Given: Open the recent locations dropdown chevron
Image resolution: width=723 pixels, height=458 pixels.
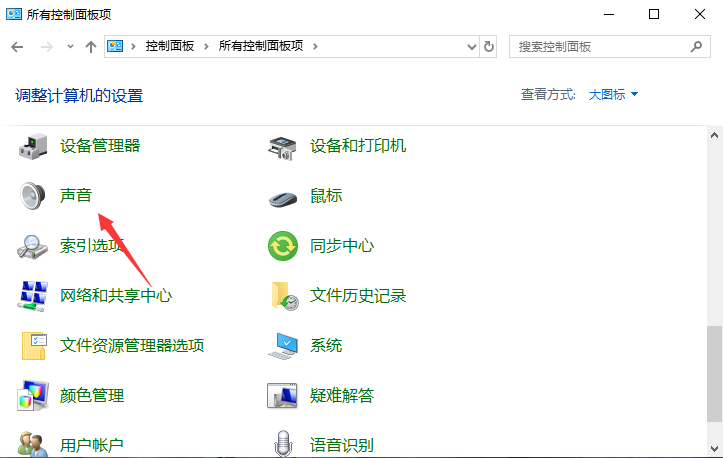Looking at the screenshot, I should 70,47.
